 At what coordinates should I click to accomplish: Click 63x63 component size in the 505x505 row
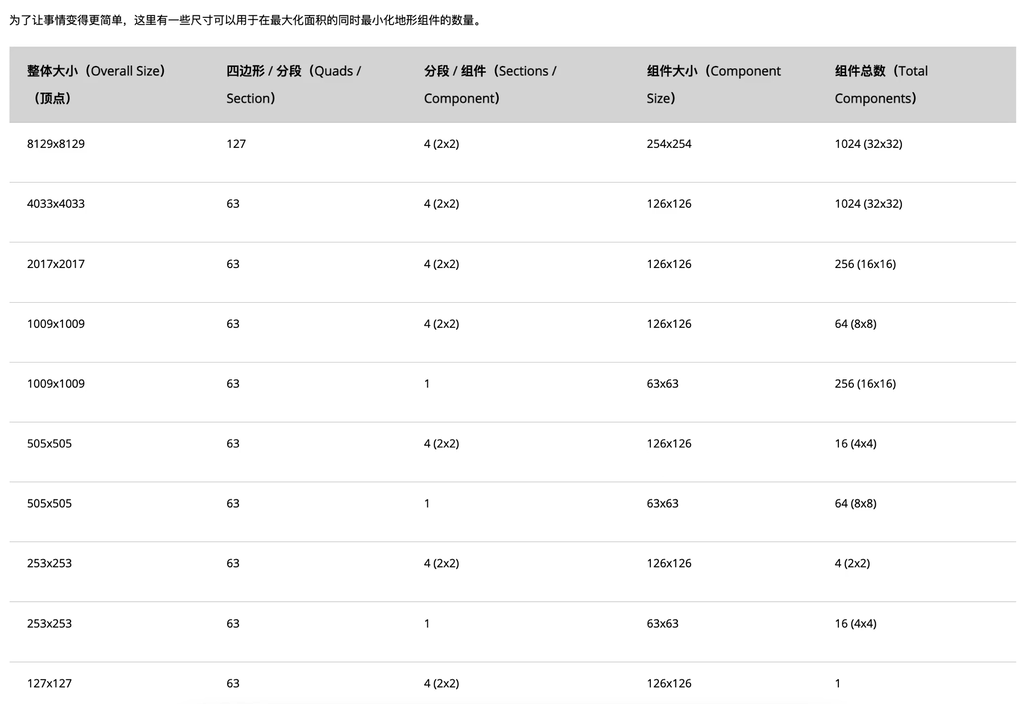(x=662, y=504)
